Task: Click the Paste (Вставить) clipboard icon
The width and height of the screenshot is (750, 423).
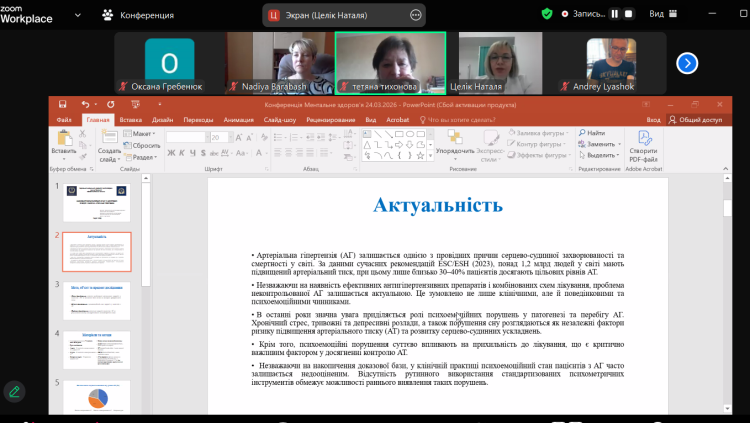Action: pyautogui.click(x=63, y=138)
